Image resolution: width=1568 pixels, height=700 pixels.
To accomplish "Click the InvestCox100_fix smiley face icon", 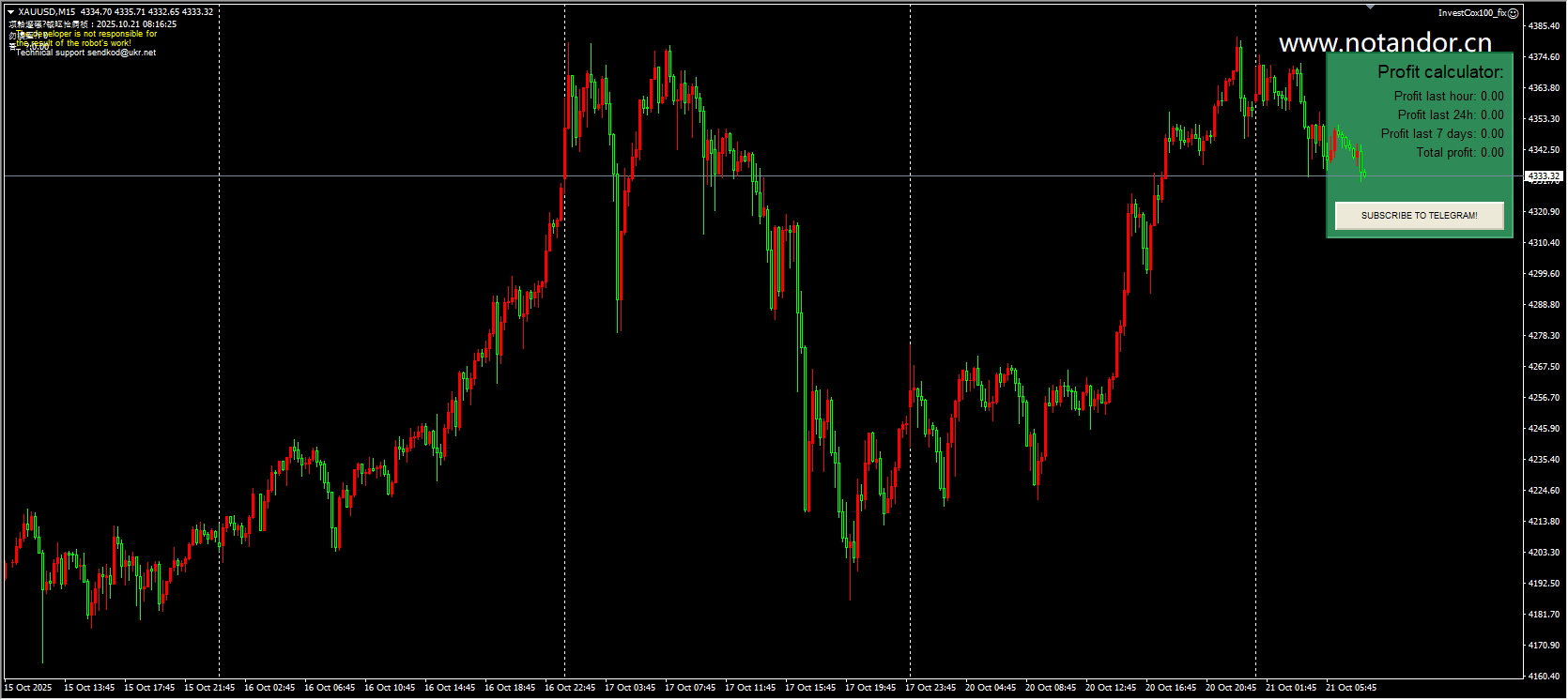I will (x=1513, y=13).
